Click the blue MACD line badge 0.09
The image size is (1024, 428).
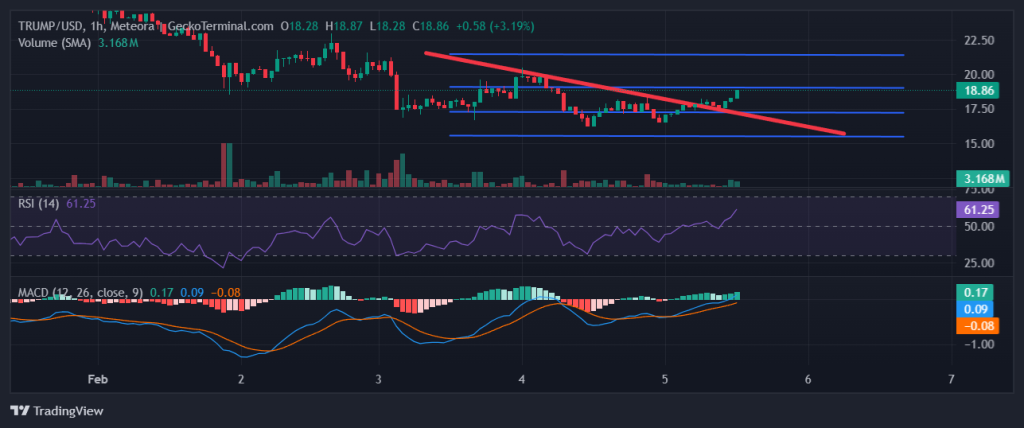(974, 309)
